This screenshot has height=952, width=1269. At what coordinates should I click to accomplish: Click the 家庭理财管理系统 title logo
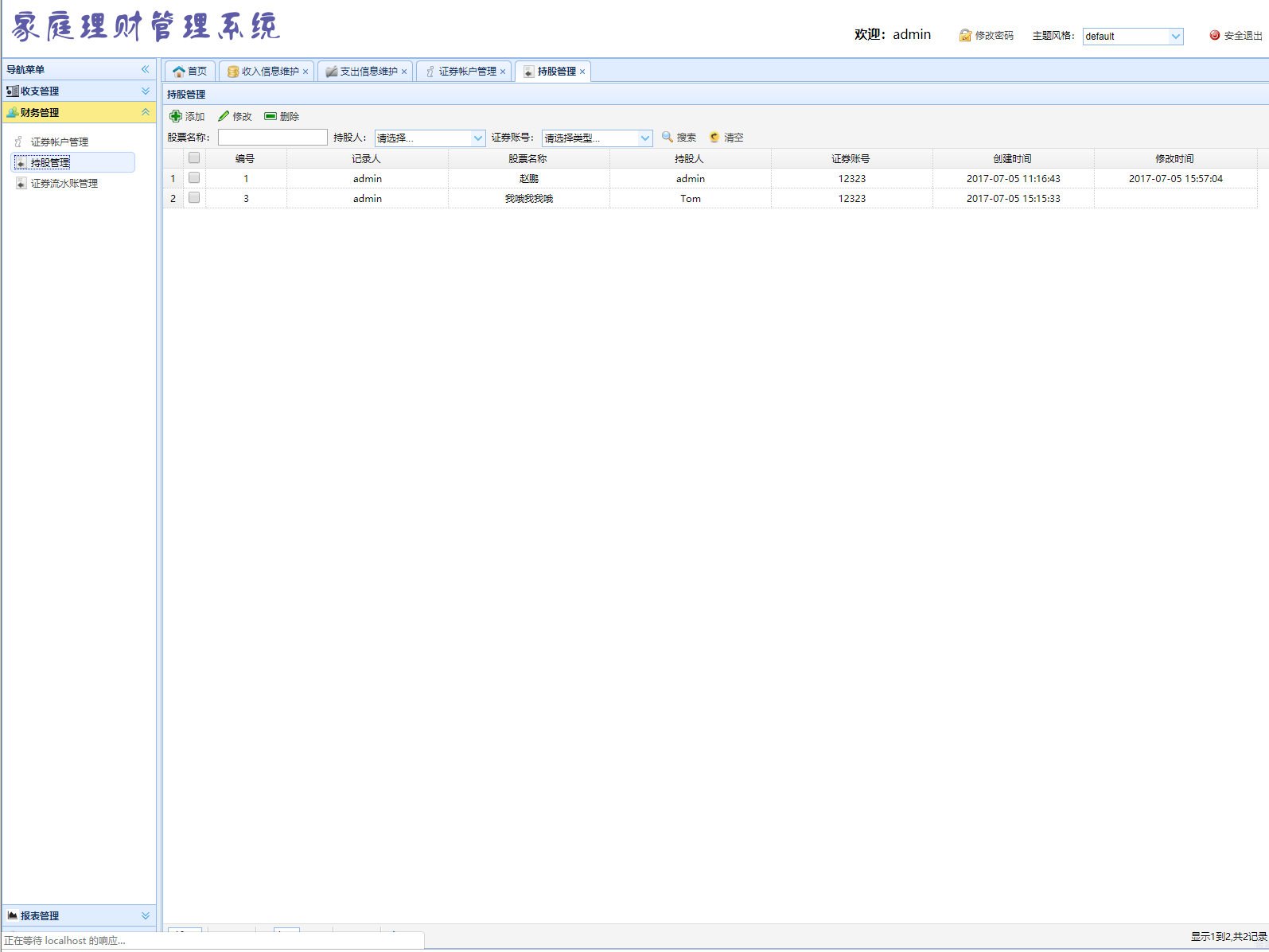[146, 26]
